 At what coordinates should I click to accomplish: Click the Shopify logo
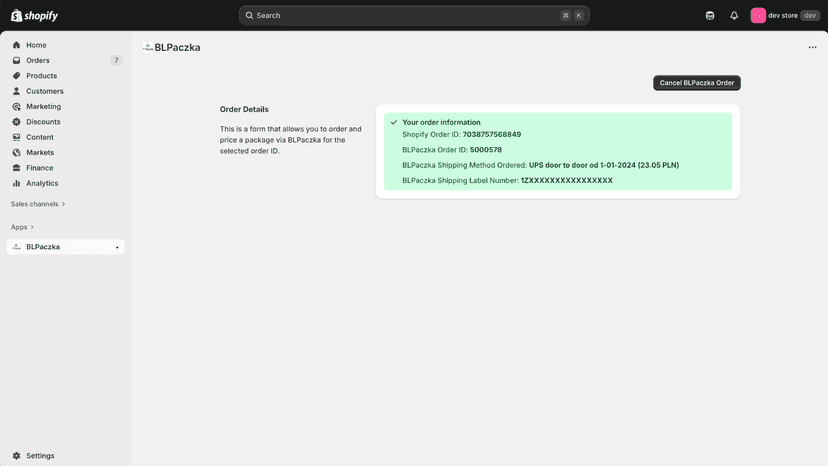[34, 15]
